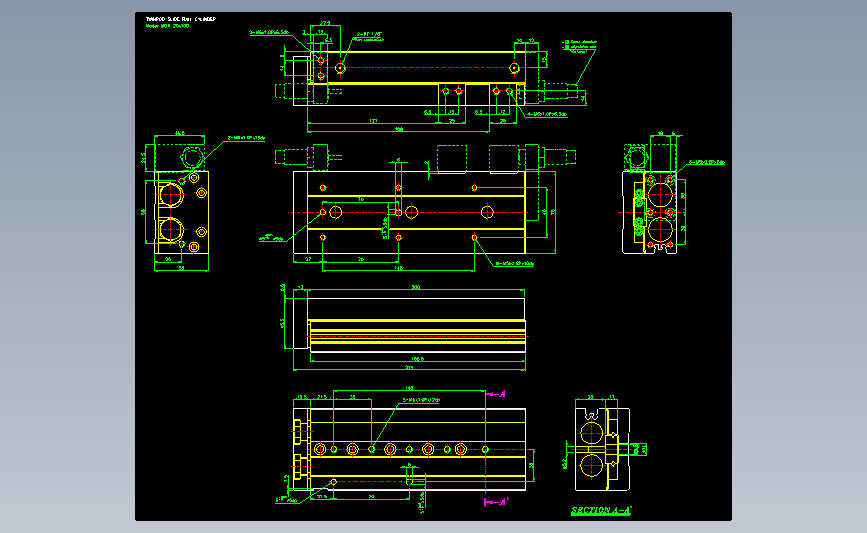This screenshot has height=533, width=867.
Task: Click the green model text under the title
Action: pos(167,26)
